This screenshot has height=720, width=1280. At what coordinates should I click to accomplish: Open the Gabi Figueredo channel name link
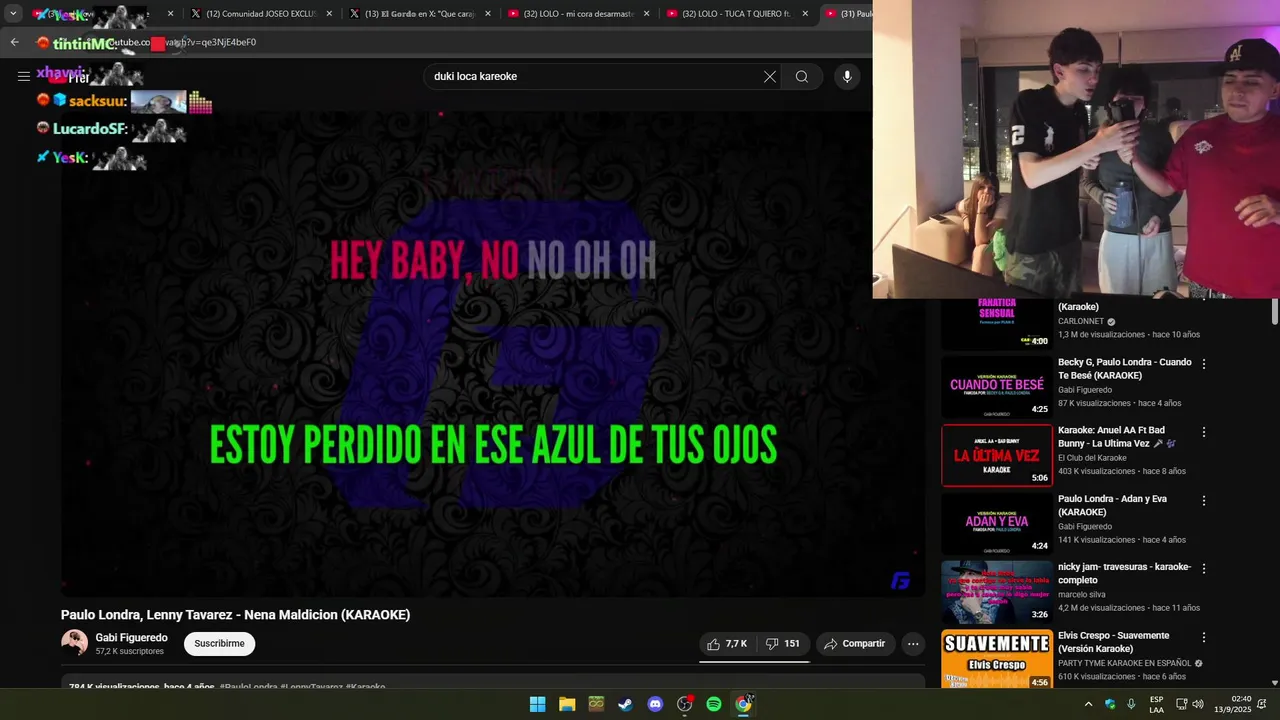(x=131, y=638)
